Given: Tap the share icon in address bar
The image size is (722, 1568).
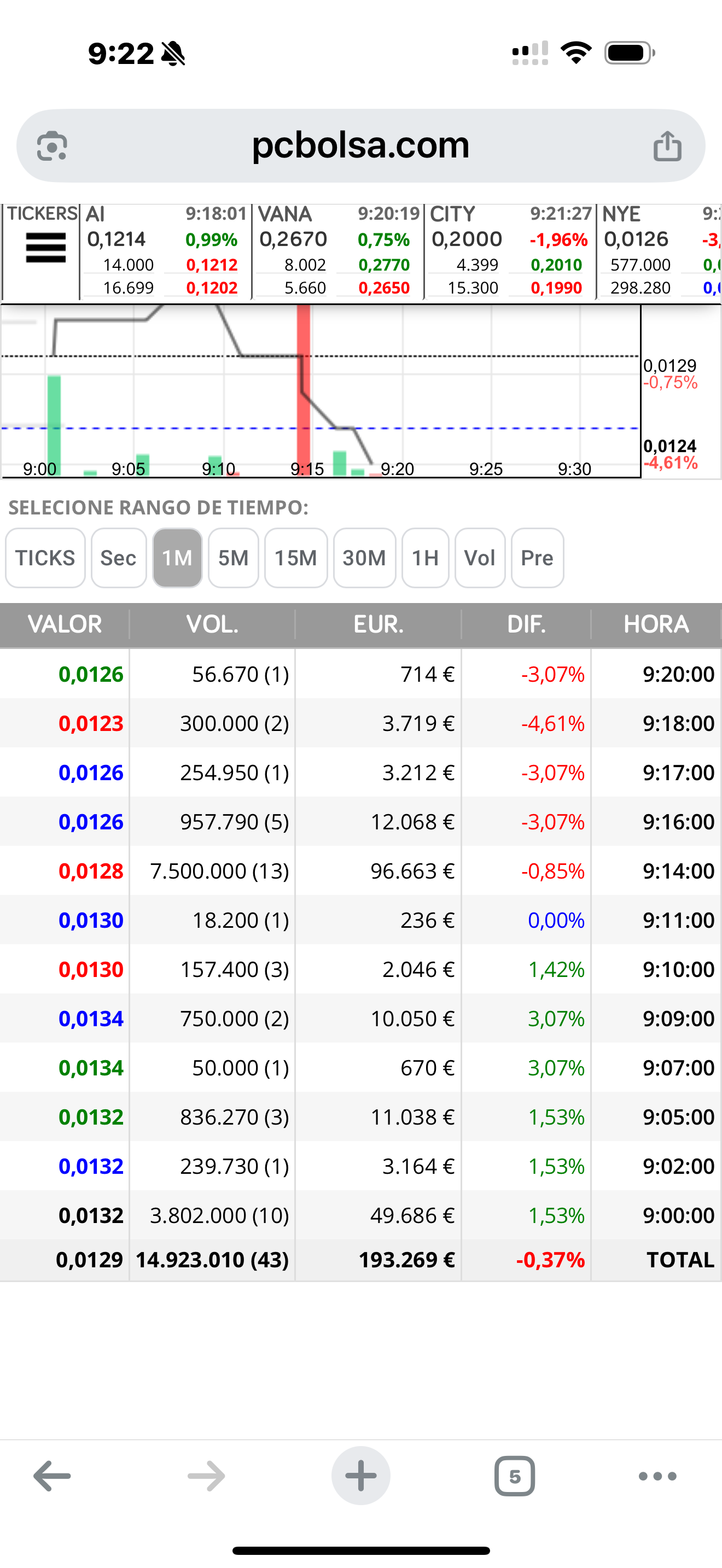Looking at the screenshot, I should click(x=667, y=146).
